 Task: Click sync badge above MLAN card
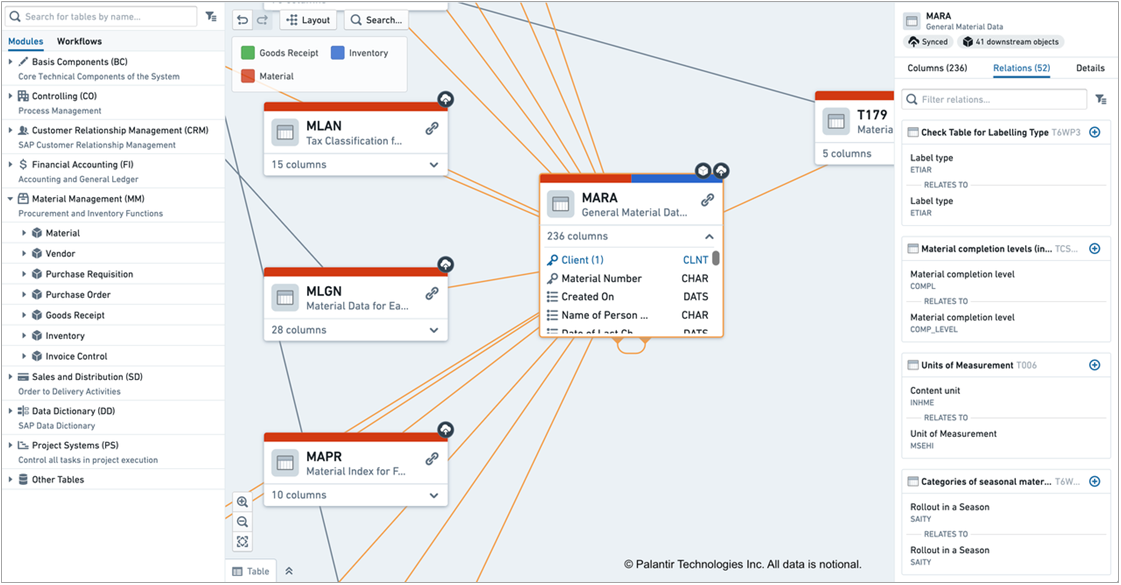point(445,99)
